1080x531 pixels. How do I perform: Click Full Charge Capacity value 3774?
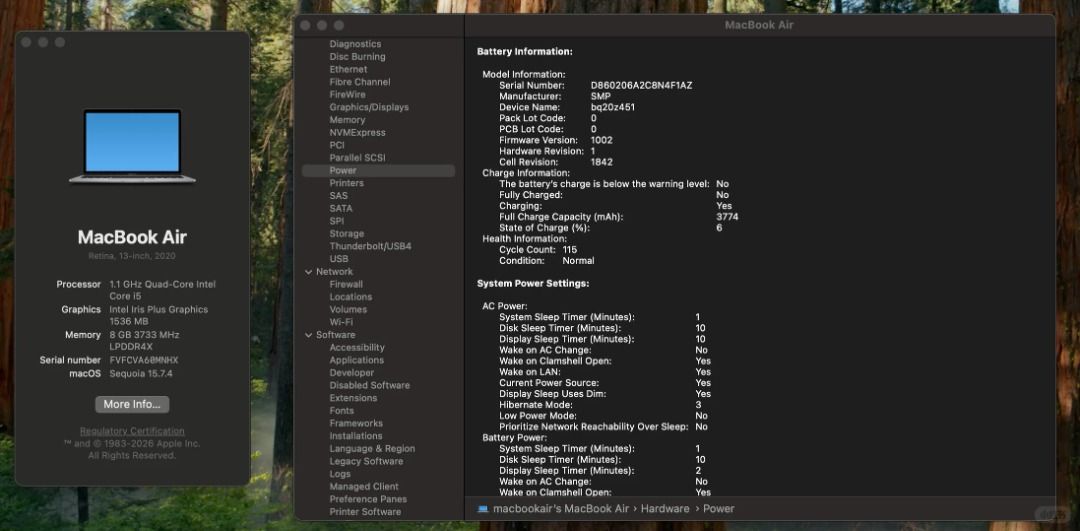[727, 217]
